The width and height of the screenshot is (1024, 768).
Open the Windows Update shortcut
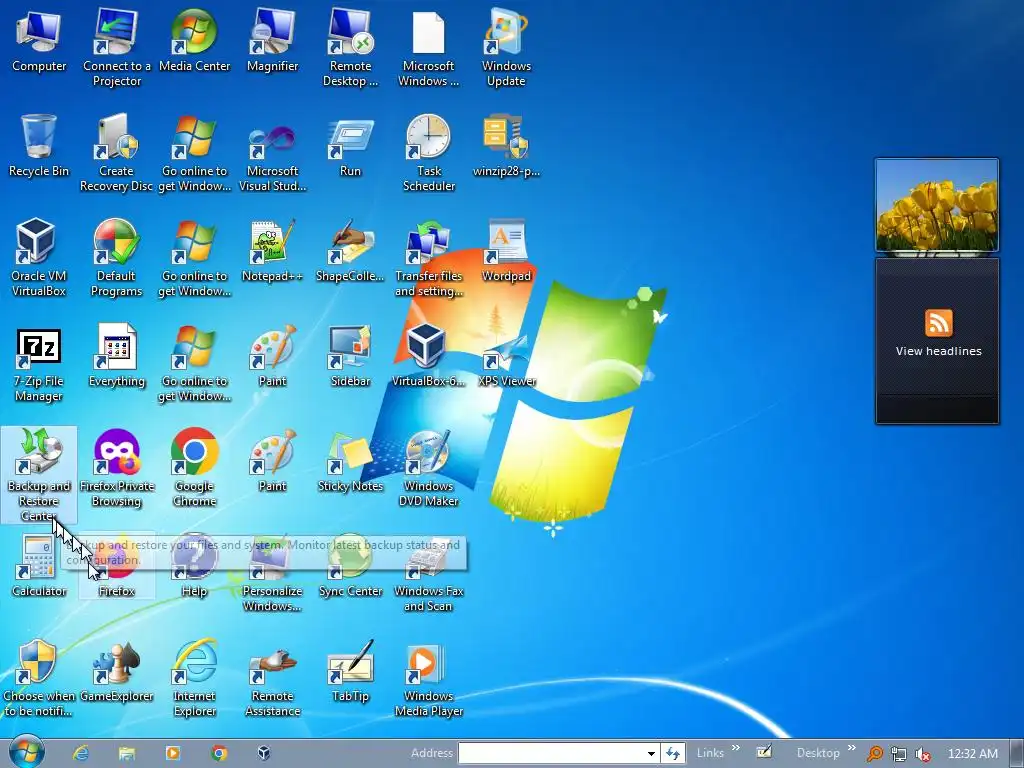click(506, 47)
